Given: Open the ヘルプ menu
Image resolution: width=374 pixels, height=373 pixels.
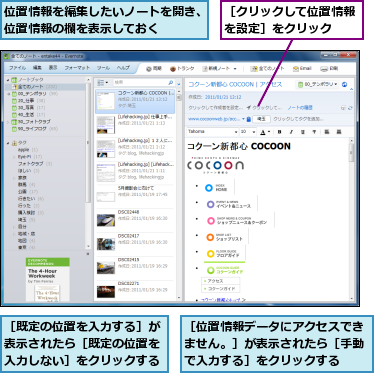Looking at the screenshot, I should click(x=123, y=68).
